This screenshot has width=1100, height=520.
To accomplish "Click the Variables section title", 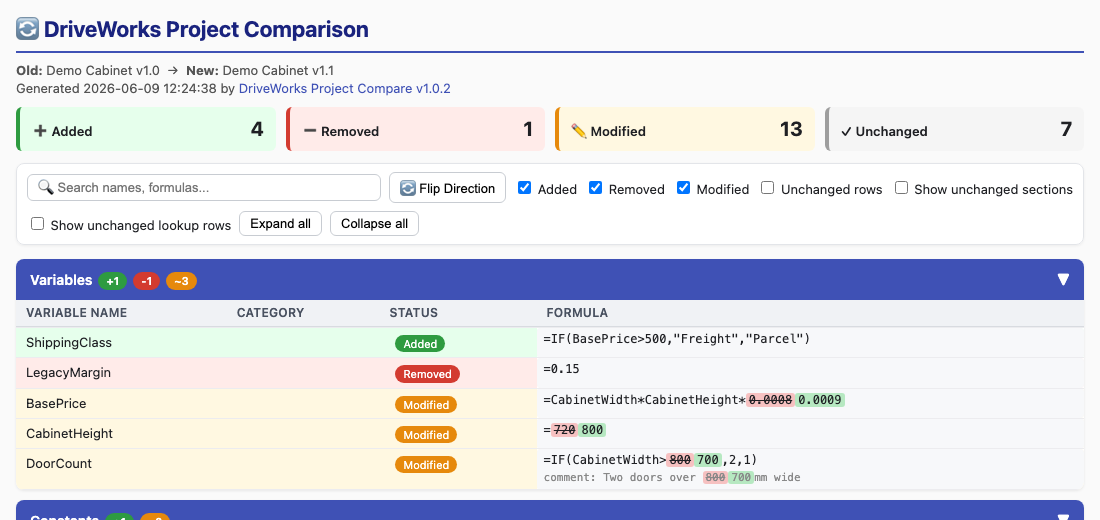I will point(61,280).
